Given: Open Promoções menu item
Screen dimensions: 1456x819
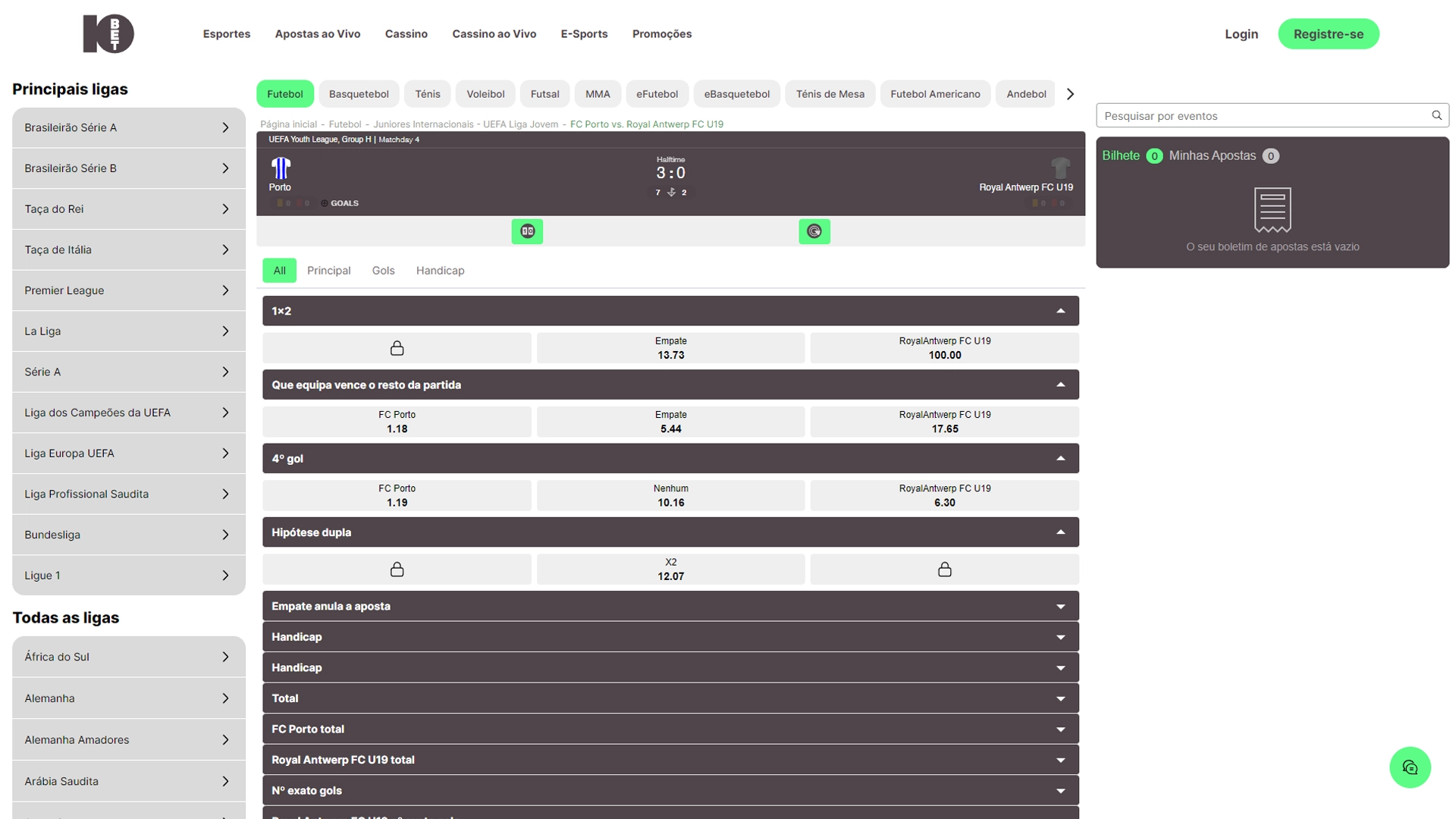Looking at the screenshot, I should click(x=661, y=34).
